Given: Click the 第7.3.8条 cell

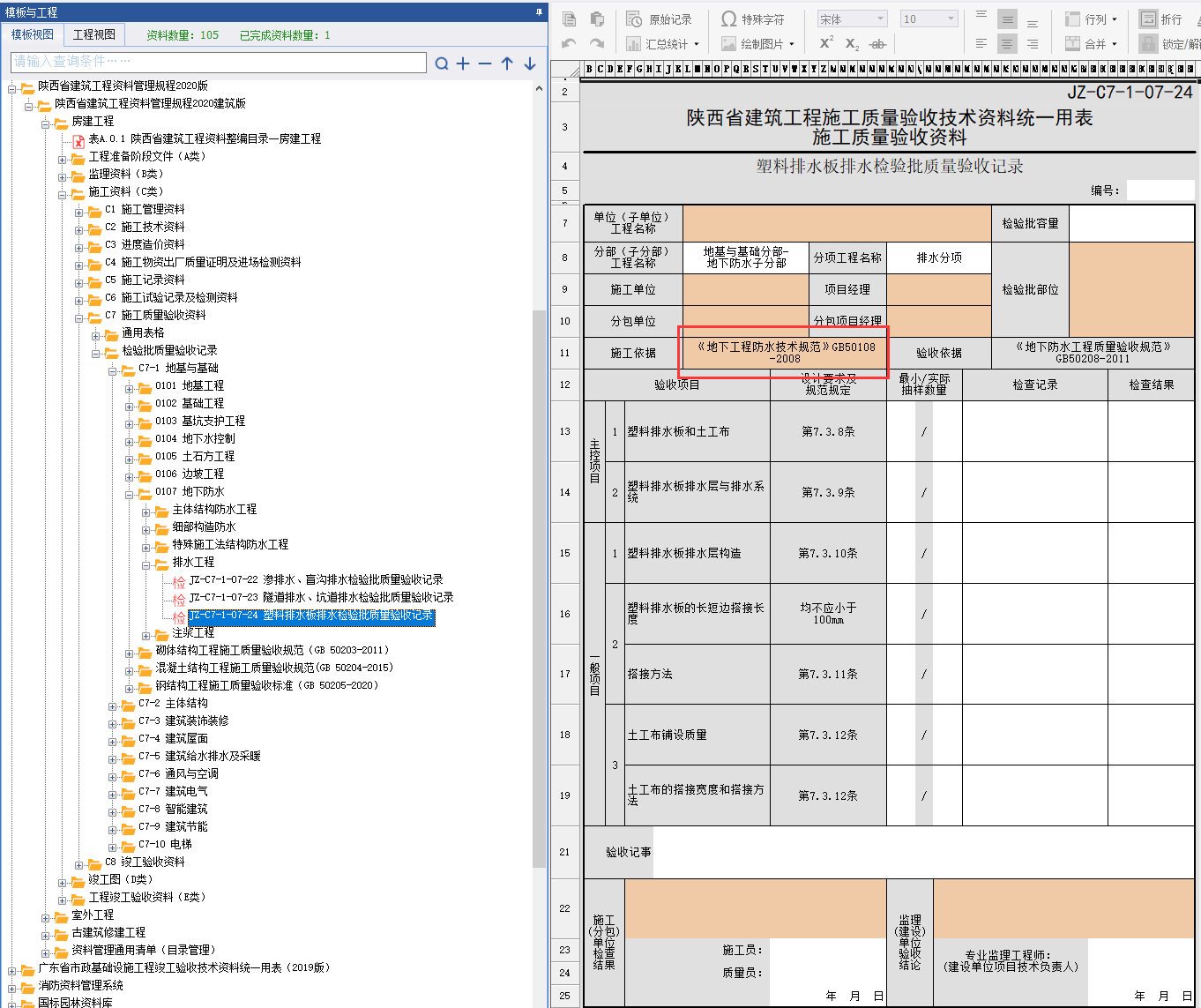Looking at the screenshot, I should coord(828,431).
